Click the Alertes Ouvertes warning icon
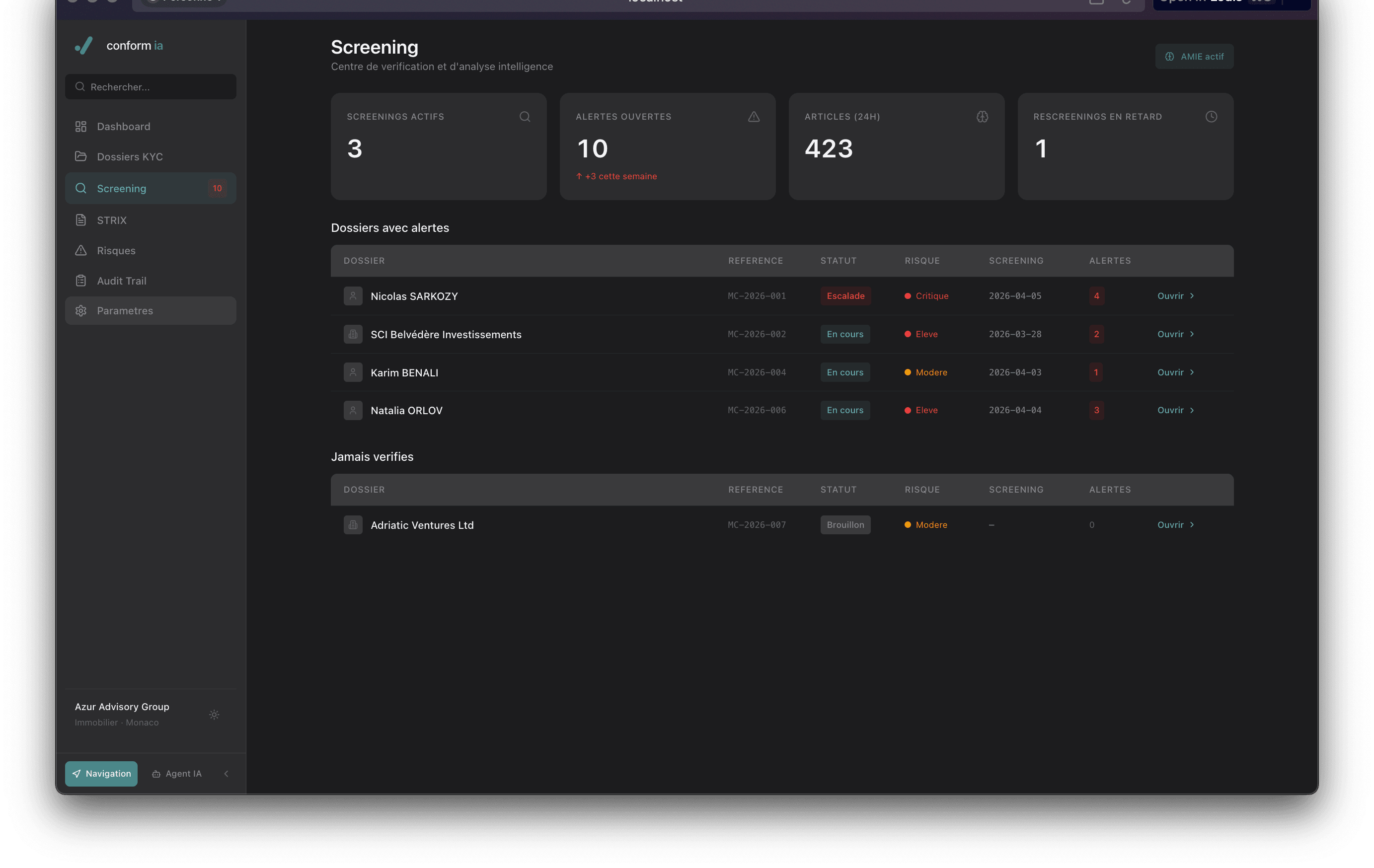 coord(754,116)
